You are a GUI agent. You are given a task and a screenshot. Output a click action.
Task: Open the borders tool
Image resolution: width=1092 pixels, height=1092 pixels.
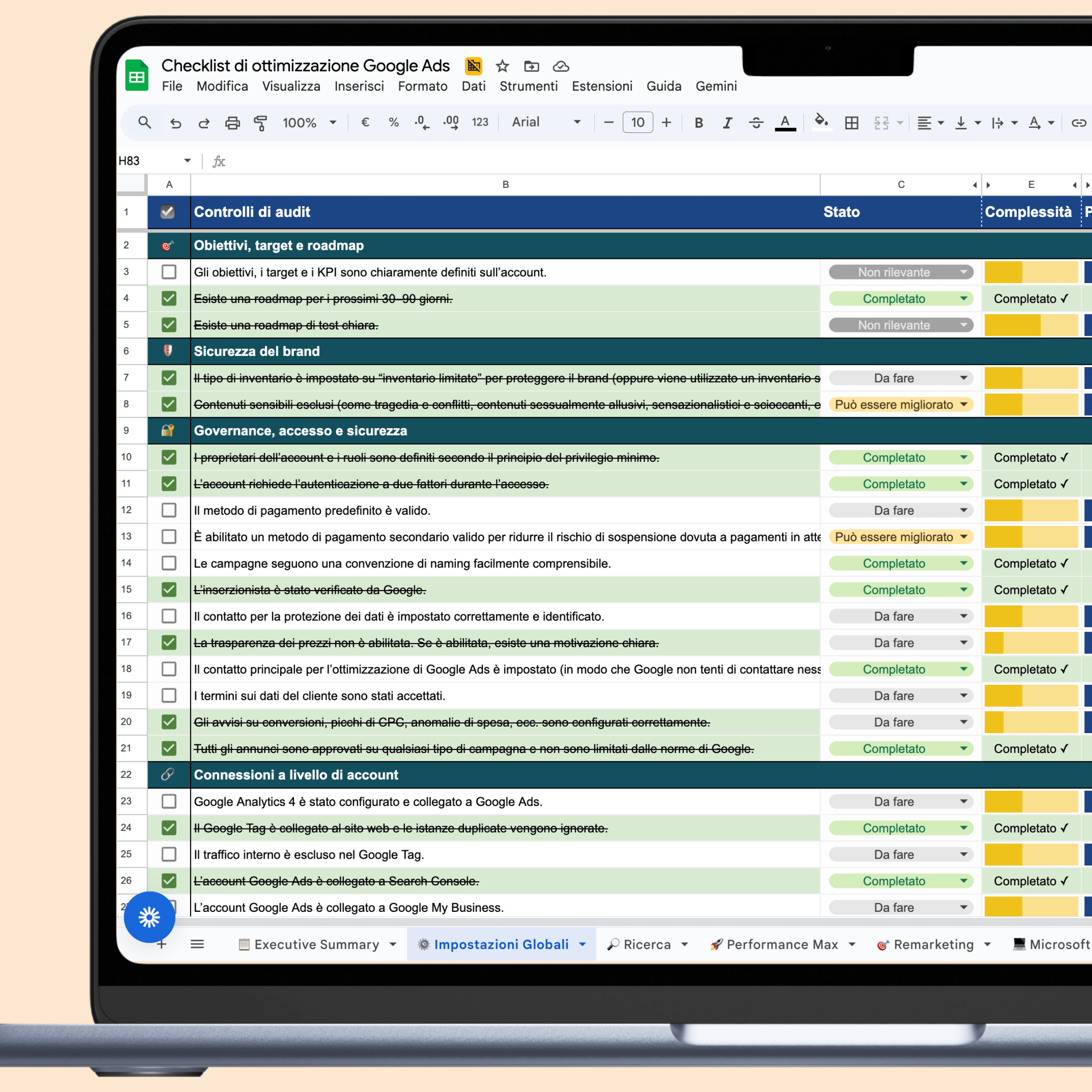851,123
